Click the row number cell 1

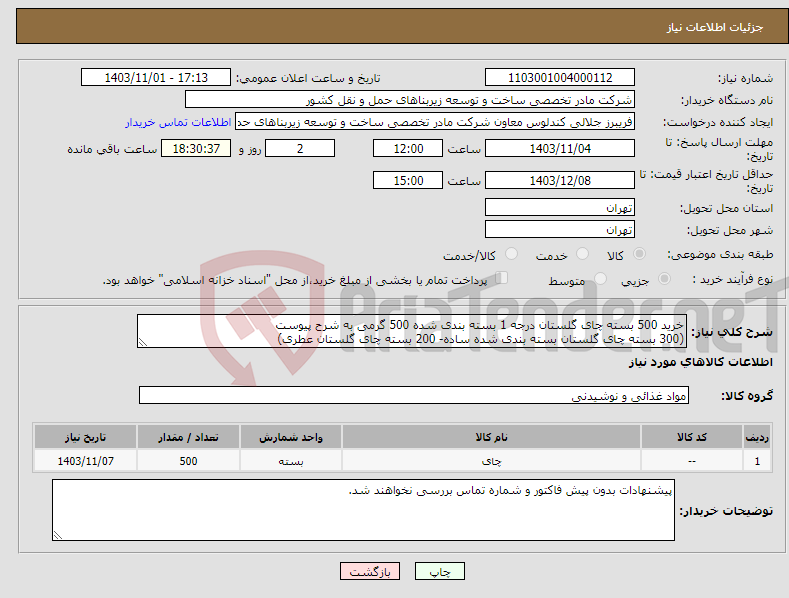click(757, 461)
